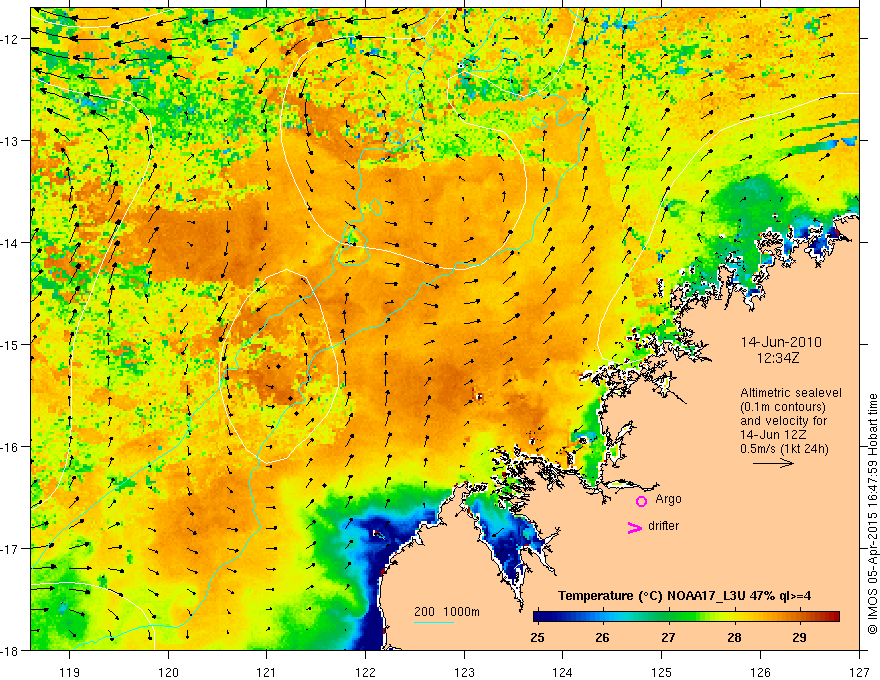The width and height of the screenshot is (880, 680).
Task: Select the temperature color bar
Action: pyautogui.click(x=686, y=617)
